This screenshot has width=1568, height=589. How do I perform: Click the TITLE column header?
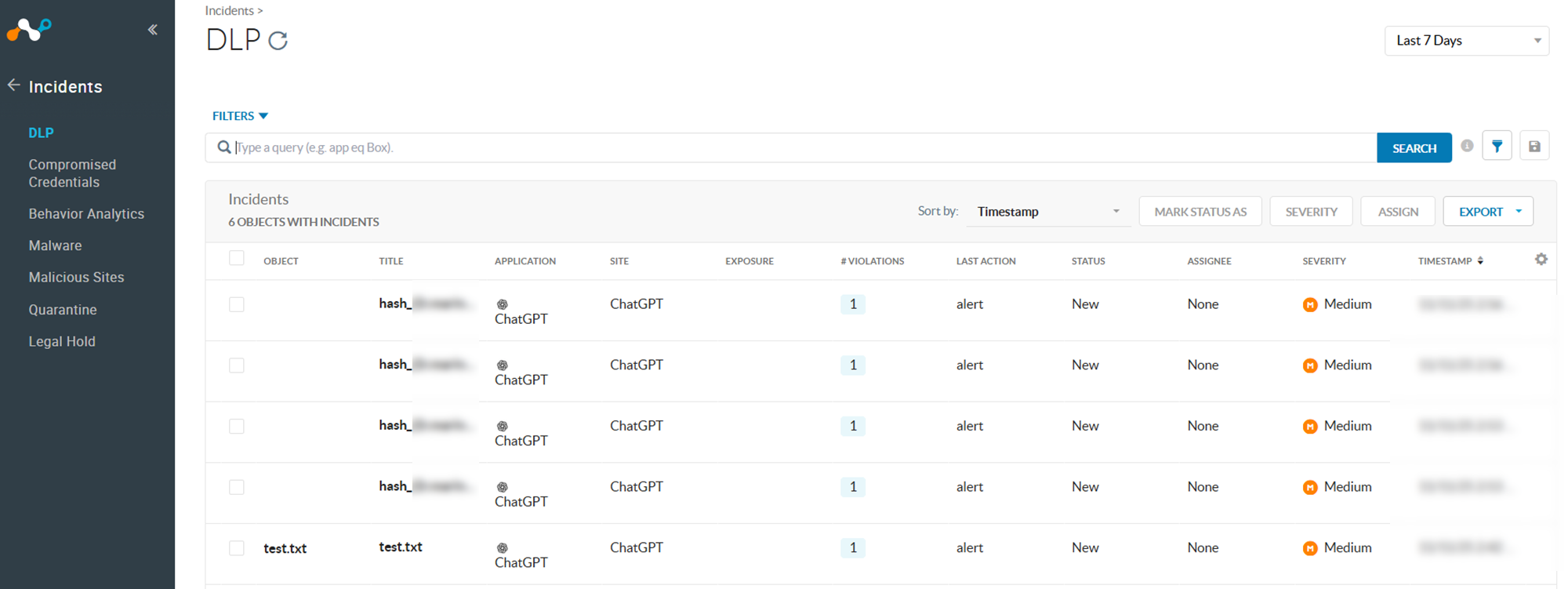[391, 261]
